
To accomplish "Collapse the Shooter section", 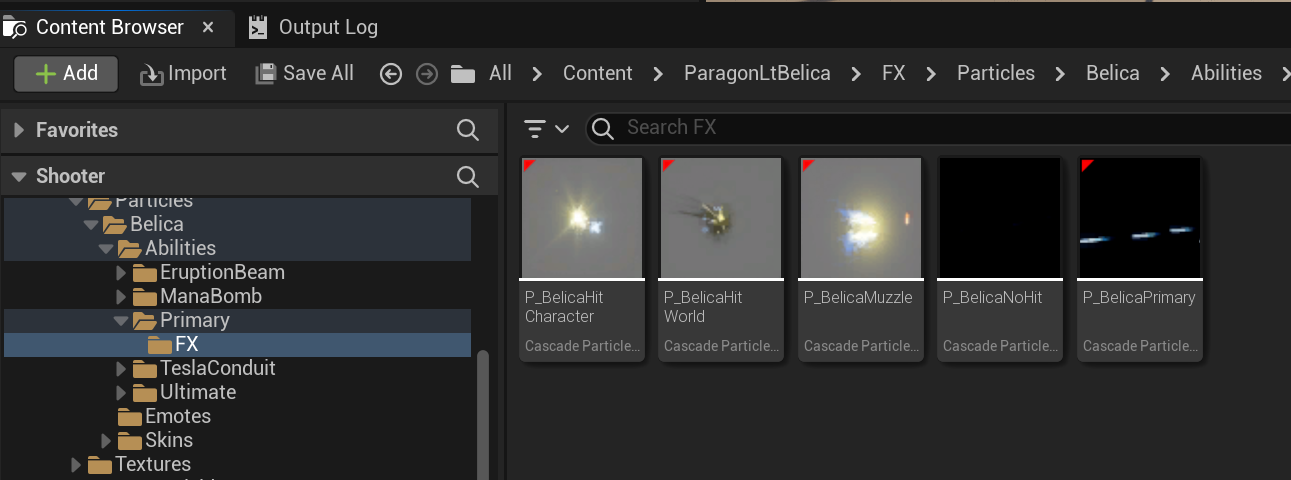I will (x=19, y=177).
